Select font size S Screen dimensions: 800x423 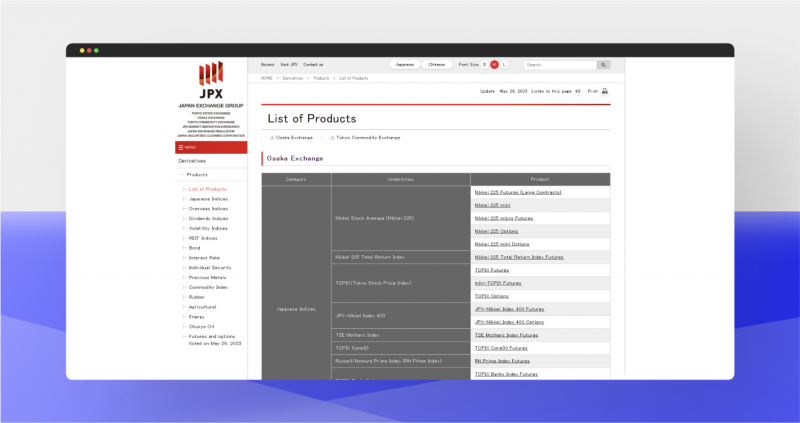pos(485,65)
